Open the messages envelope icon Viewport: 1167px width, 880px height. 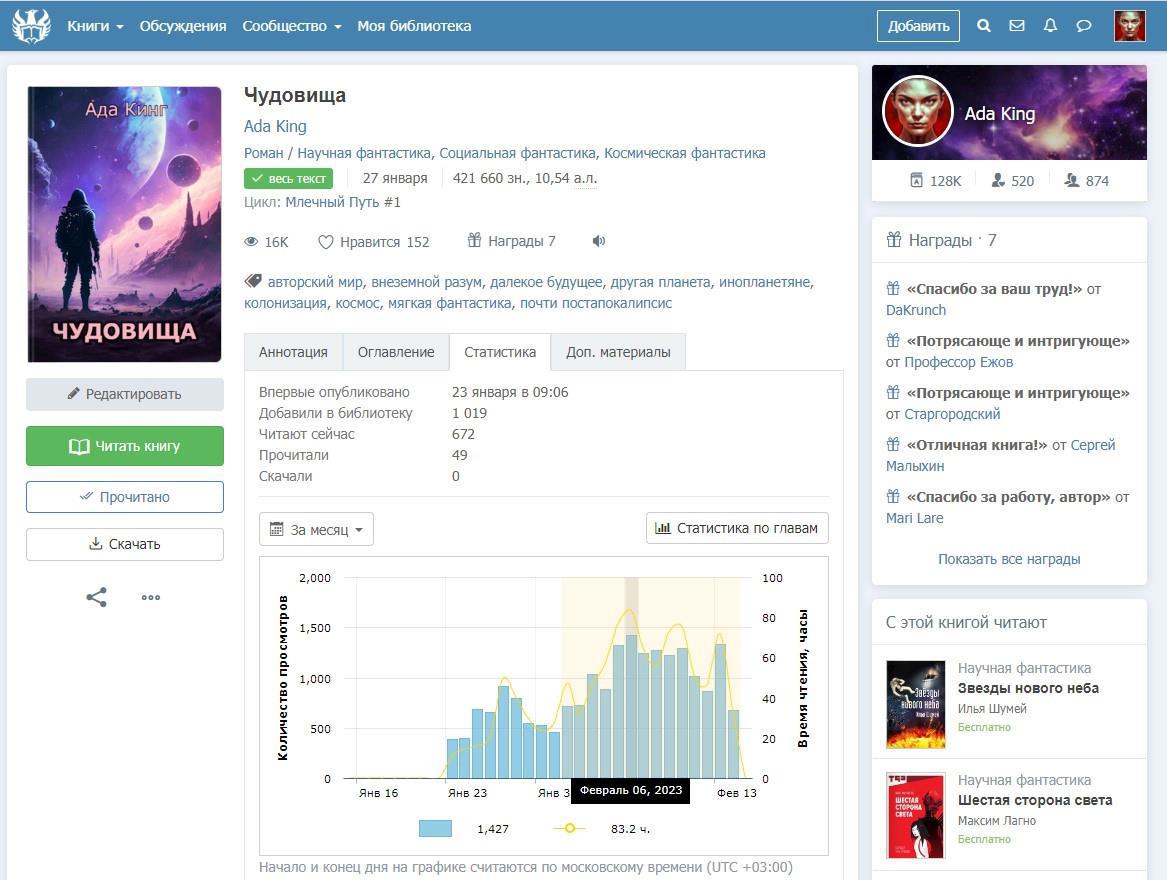1017,25
